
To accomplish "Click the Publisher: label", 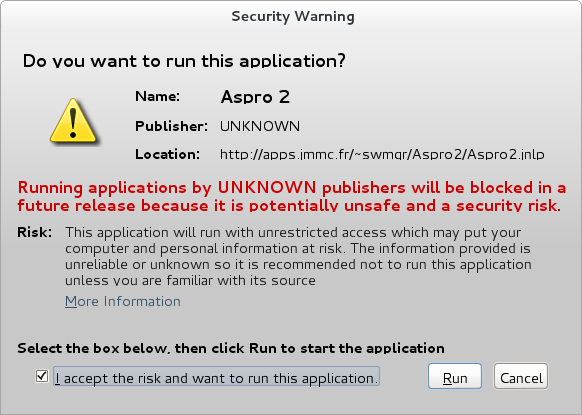I will click(x=171, y=127).
